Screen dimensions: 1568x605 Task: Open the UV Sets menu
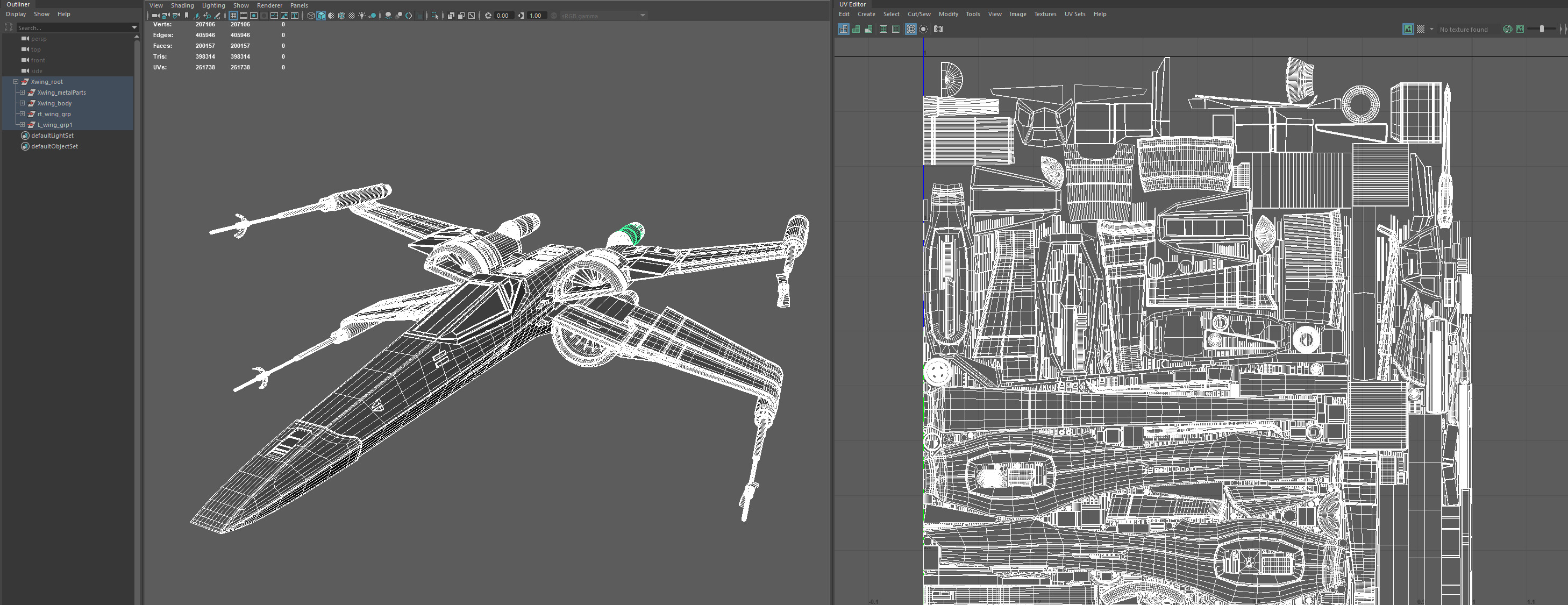(x=1074, y=14)
